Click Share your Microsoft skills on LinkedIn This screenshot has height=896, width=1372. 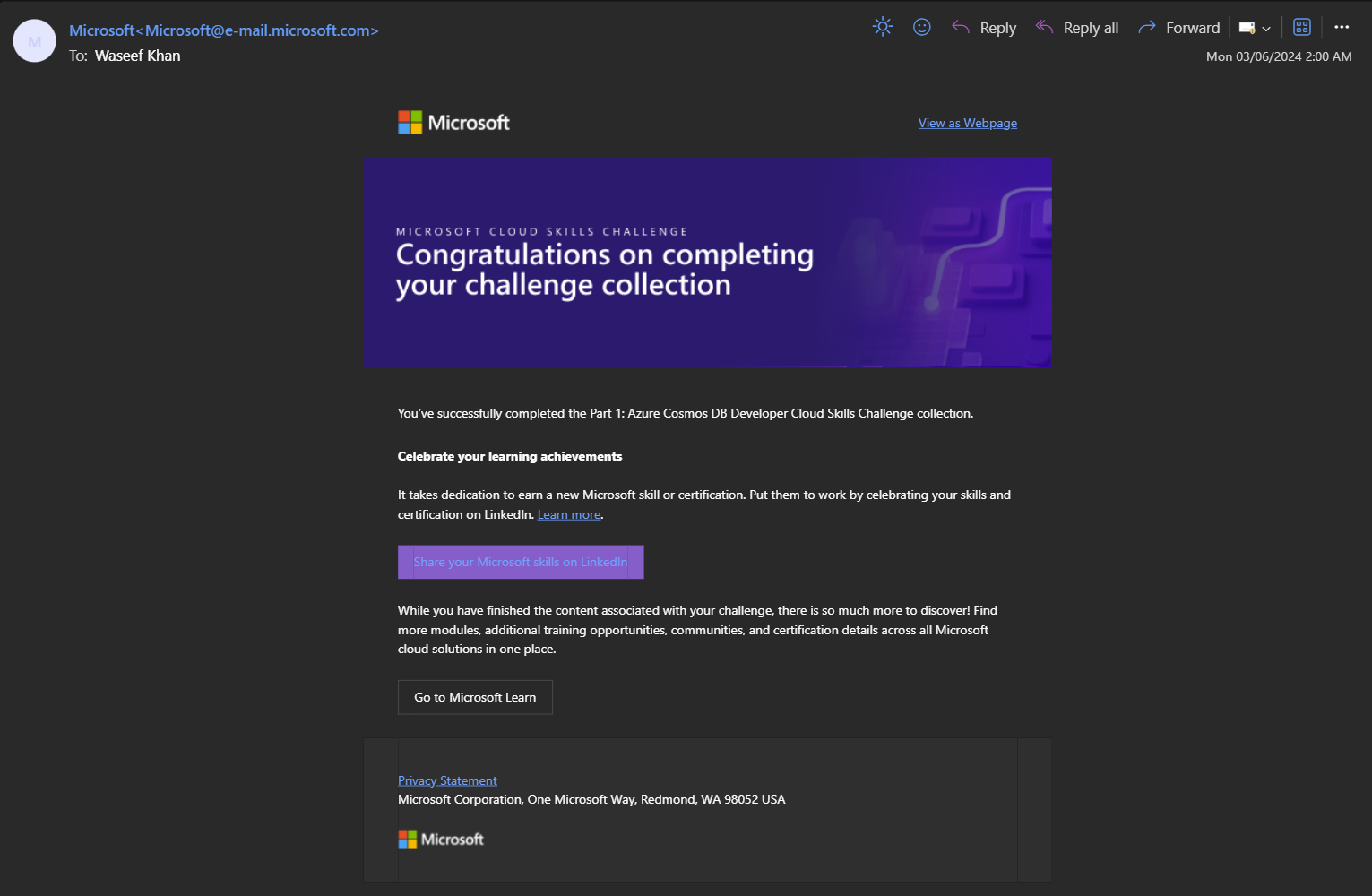521,562
